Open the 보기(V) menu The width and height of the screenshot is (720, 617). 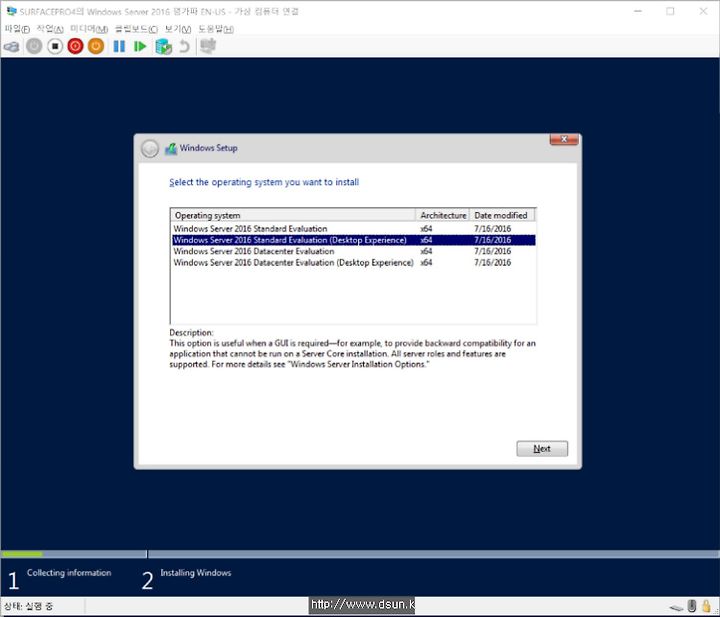click(178, 29)
